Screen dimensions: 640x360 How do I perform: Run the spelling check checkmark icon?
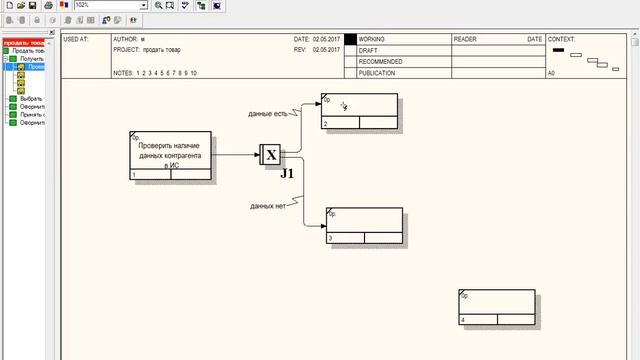185,5
